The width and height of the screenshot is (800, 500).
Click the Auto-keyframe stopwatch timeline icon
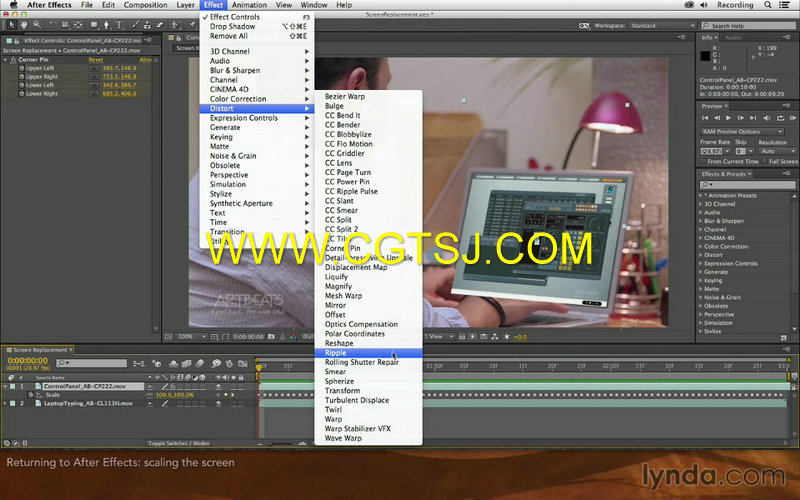pos(230,363)
